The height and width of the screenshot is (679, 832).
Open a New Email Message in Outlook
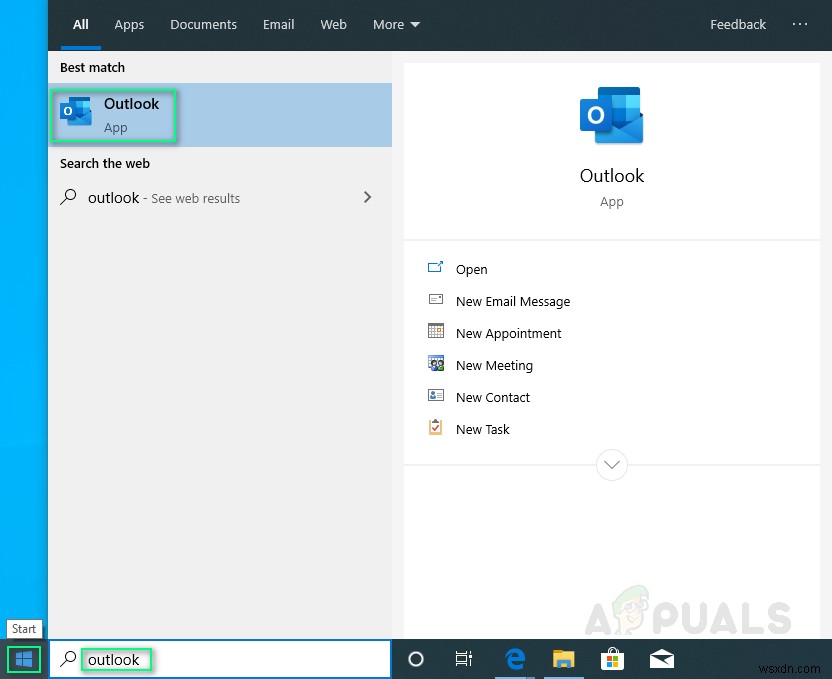[x=513, y=301]
